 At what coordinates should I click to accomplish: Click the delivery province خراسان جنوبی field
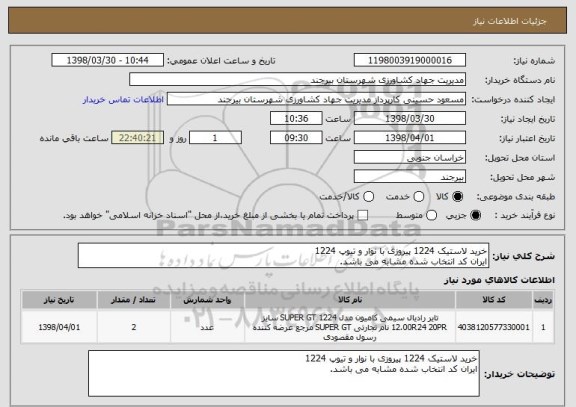(x=410, y=158)
